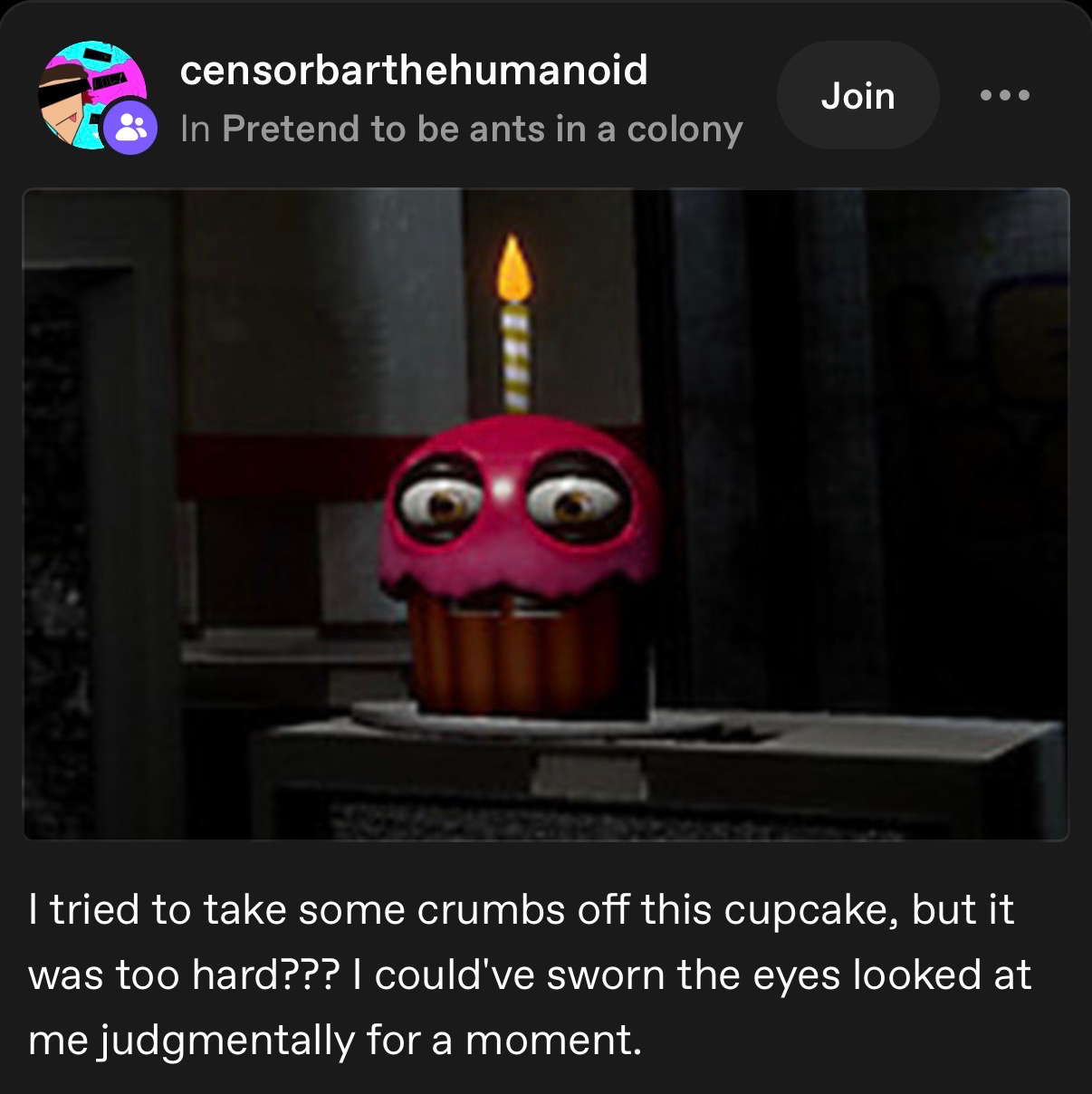The image size is (1092, 1094).
Task: Join the ants colony community
Action: coord(857,95)
